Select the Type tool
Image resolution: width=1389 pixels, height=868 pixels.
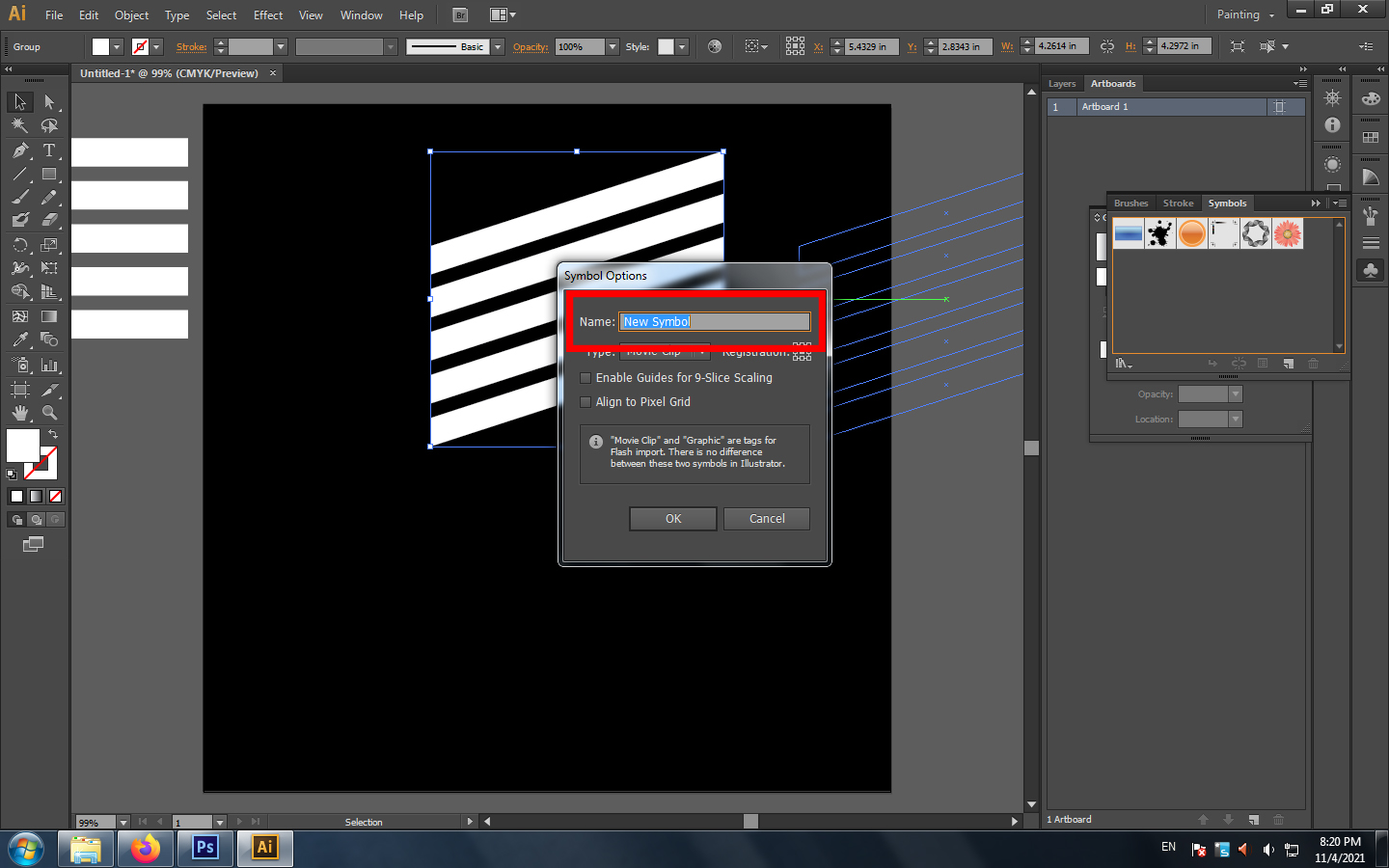[x=49, y=150]
